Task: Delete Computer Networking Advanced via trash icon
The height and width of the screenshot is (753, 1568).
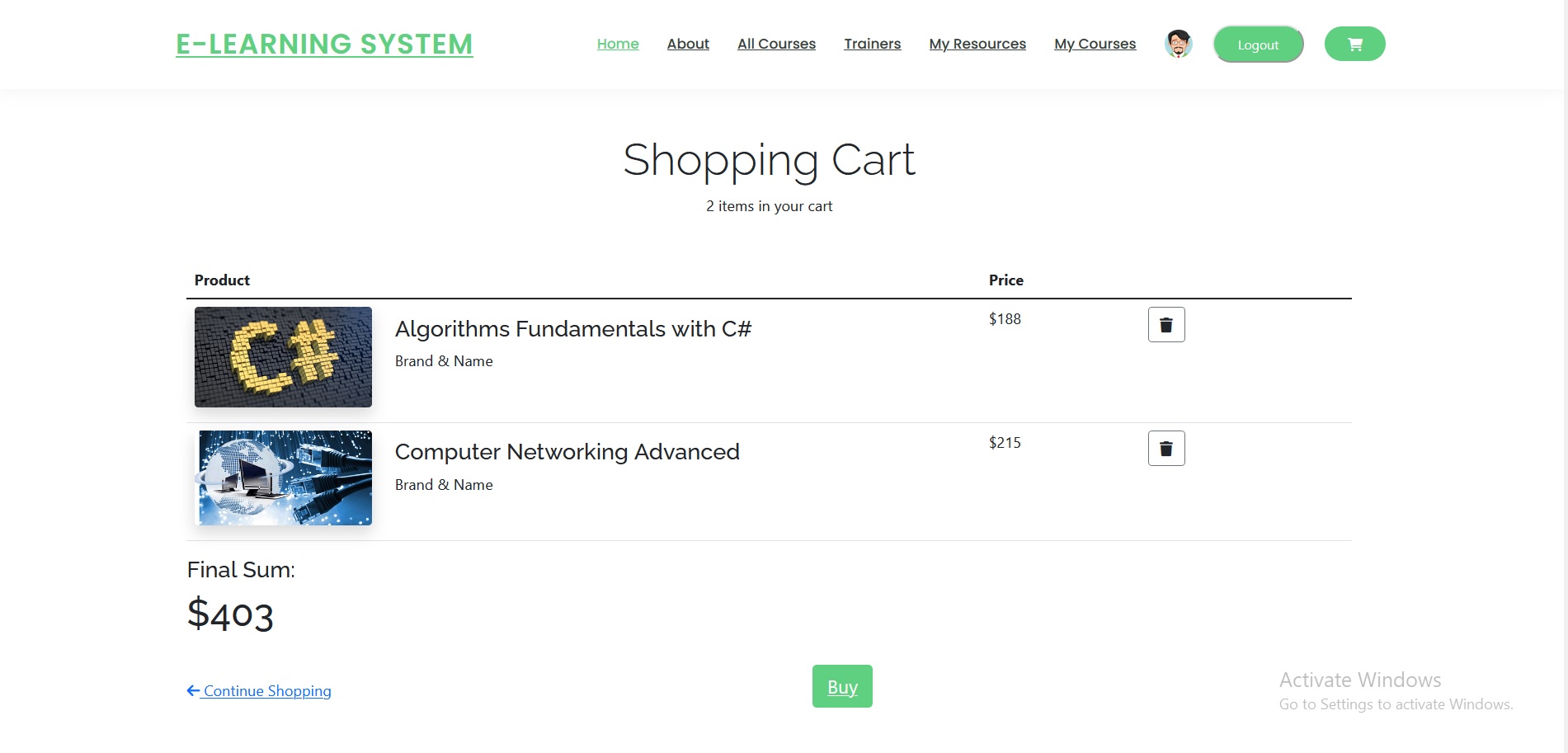Action: click(1165, 448)
